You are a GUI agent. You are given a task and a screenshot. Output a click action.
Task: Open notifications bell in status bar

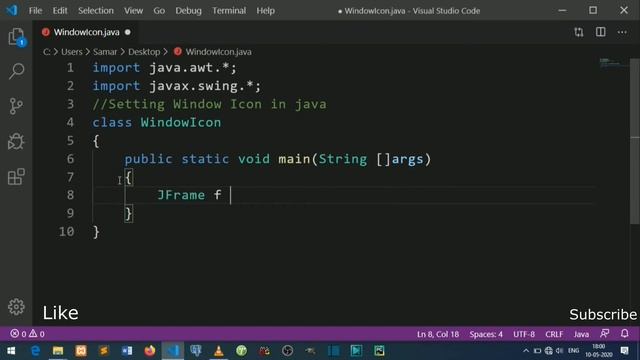624,333
